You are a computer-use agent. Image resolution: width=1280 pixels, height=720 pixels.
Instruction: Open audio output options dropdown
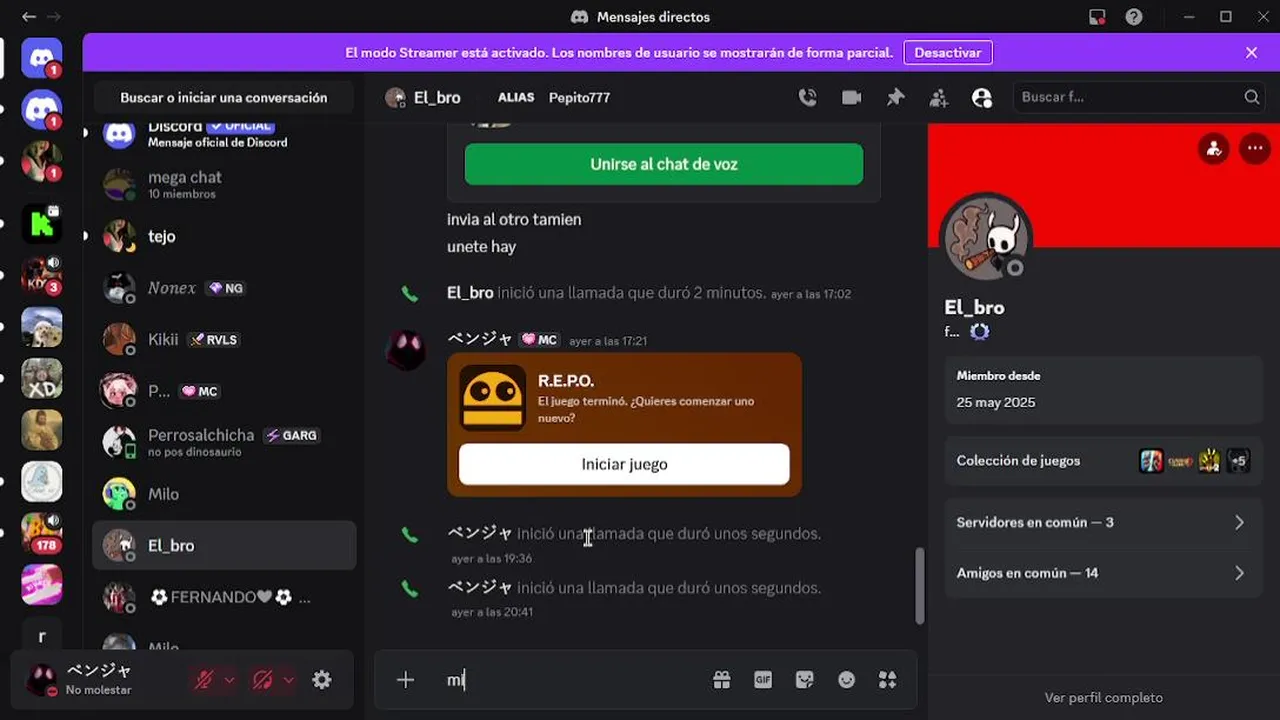pos(288,680)
